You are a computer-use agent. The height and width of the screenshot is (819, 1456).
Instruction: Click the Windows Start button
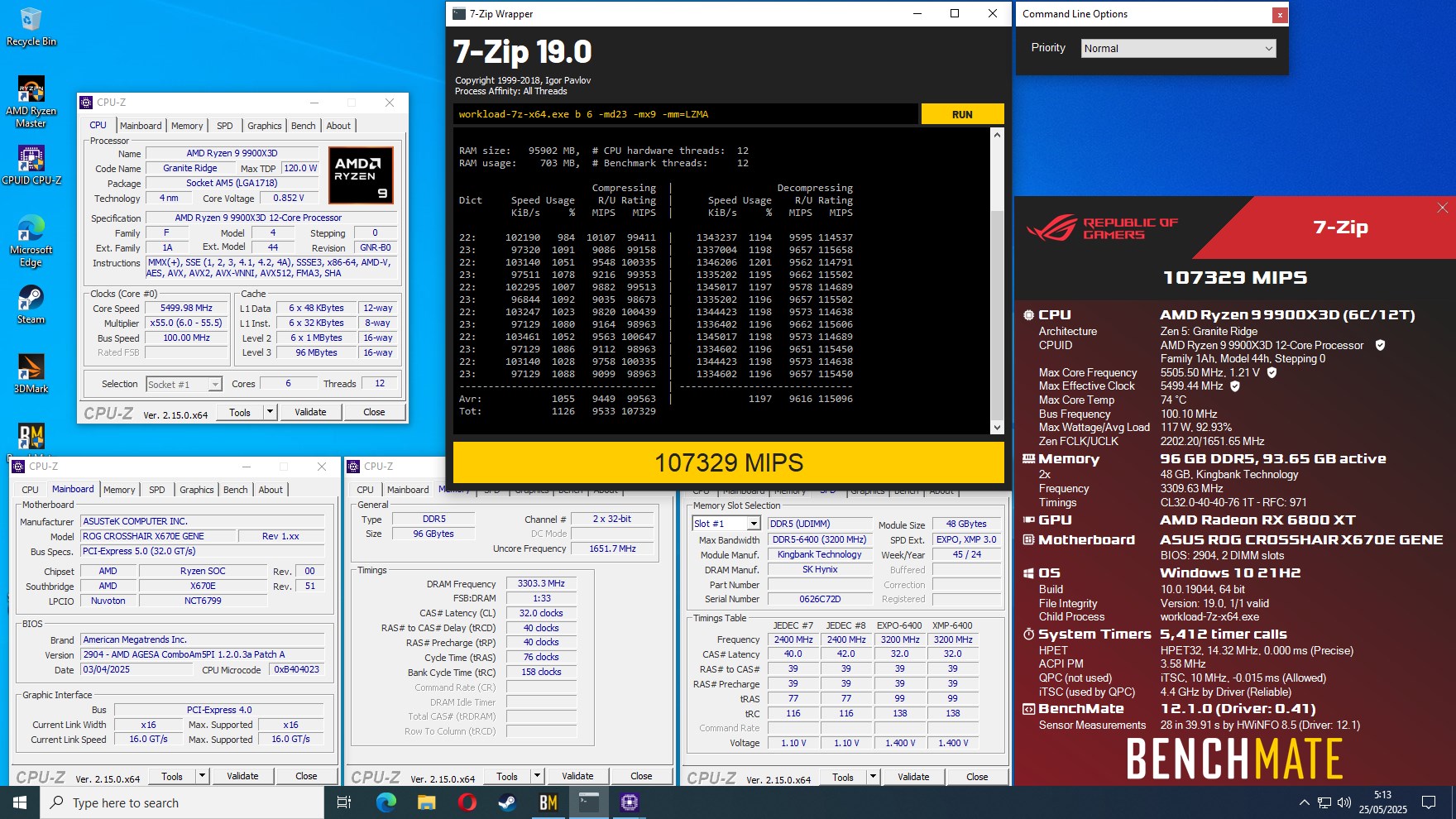point(20,802)
